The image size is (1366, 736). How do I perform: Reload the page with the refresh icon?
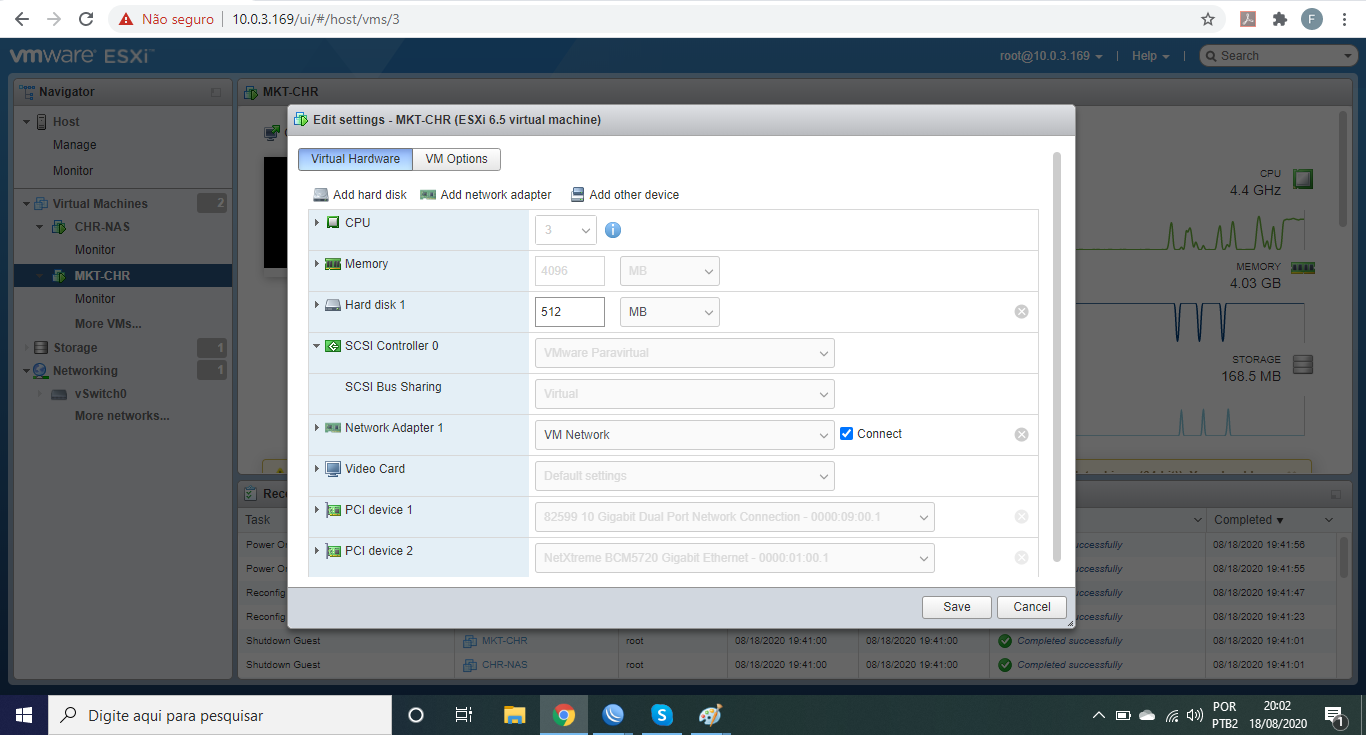tap(86, 19)
